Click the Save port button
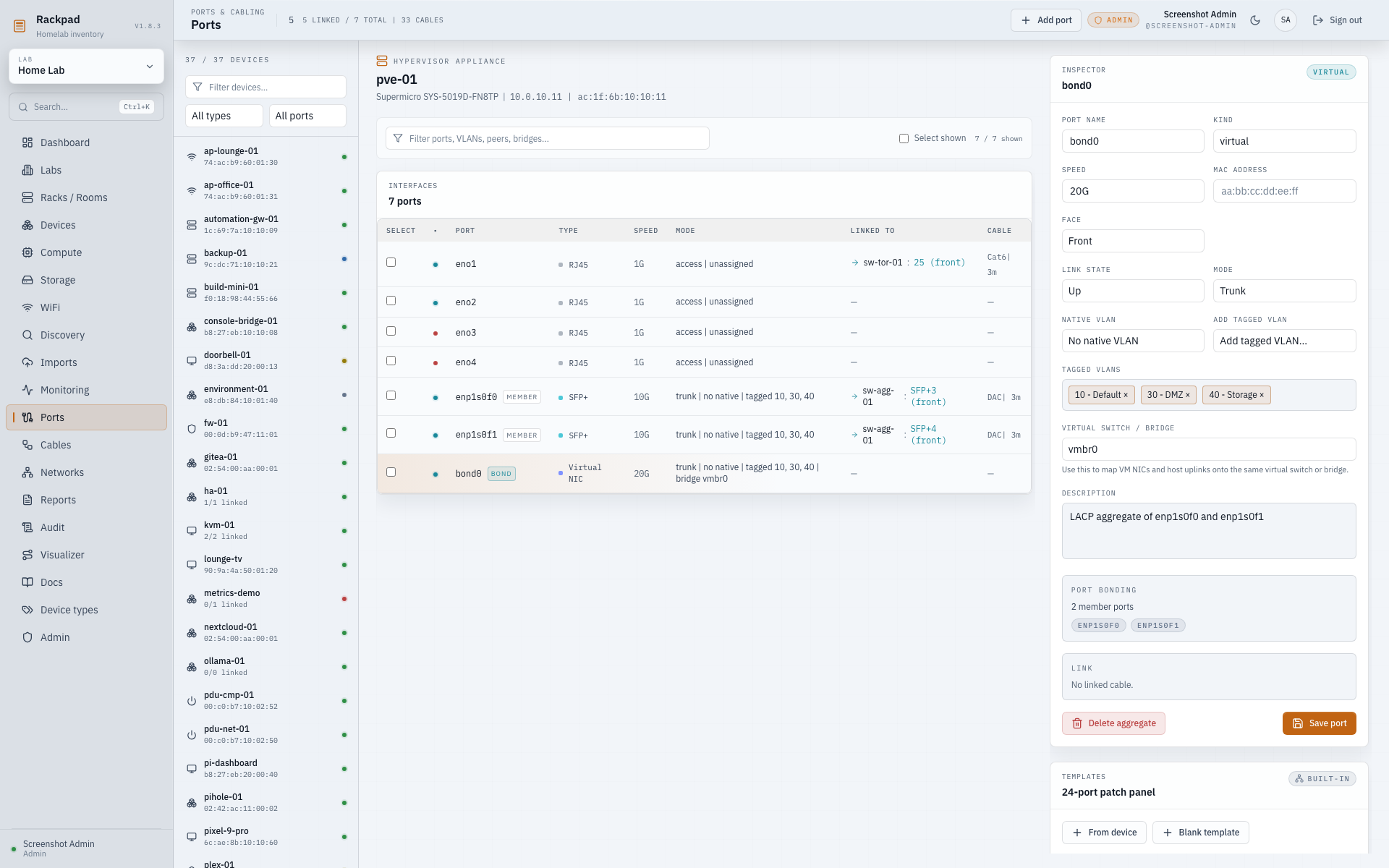The height and width of the screenshot is (868, 1389). coord(1320,723)
